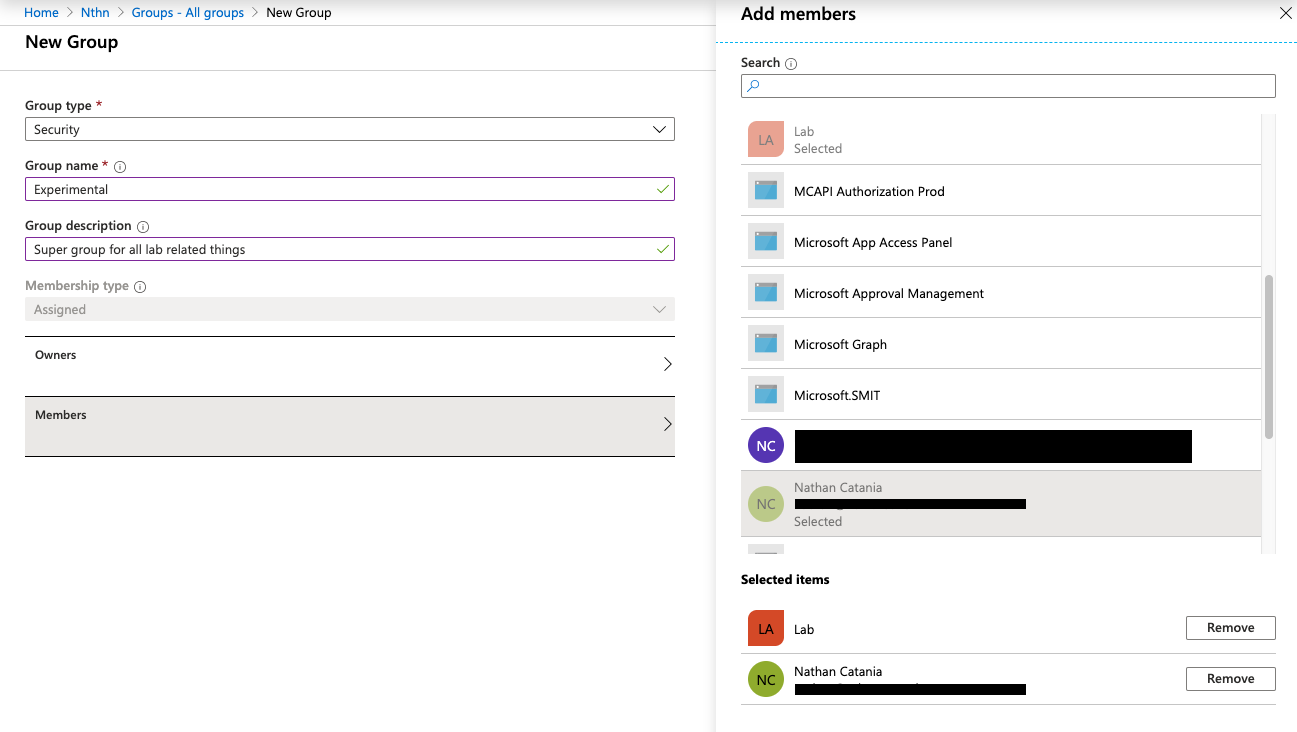Click the info icon next to Search
Screen dimensions: 1297x732
point(791,63)
